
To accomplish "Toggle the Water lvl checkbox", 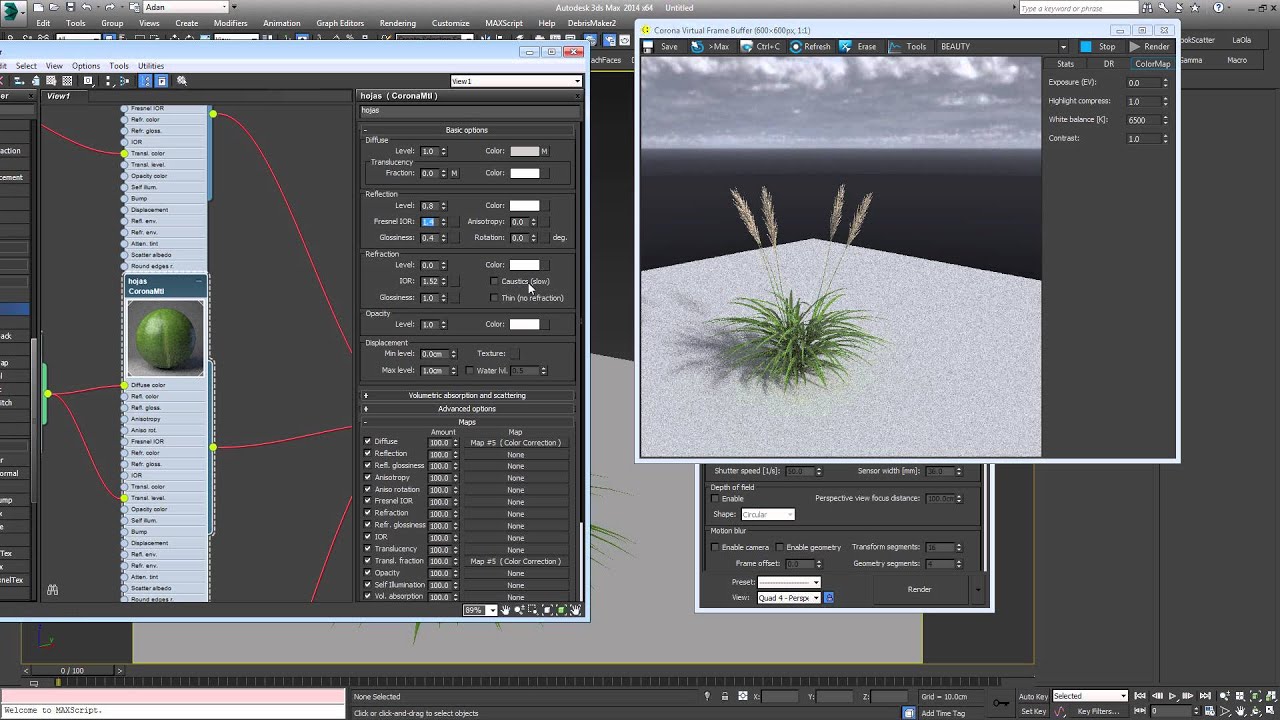I will coord(470,371).
